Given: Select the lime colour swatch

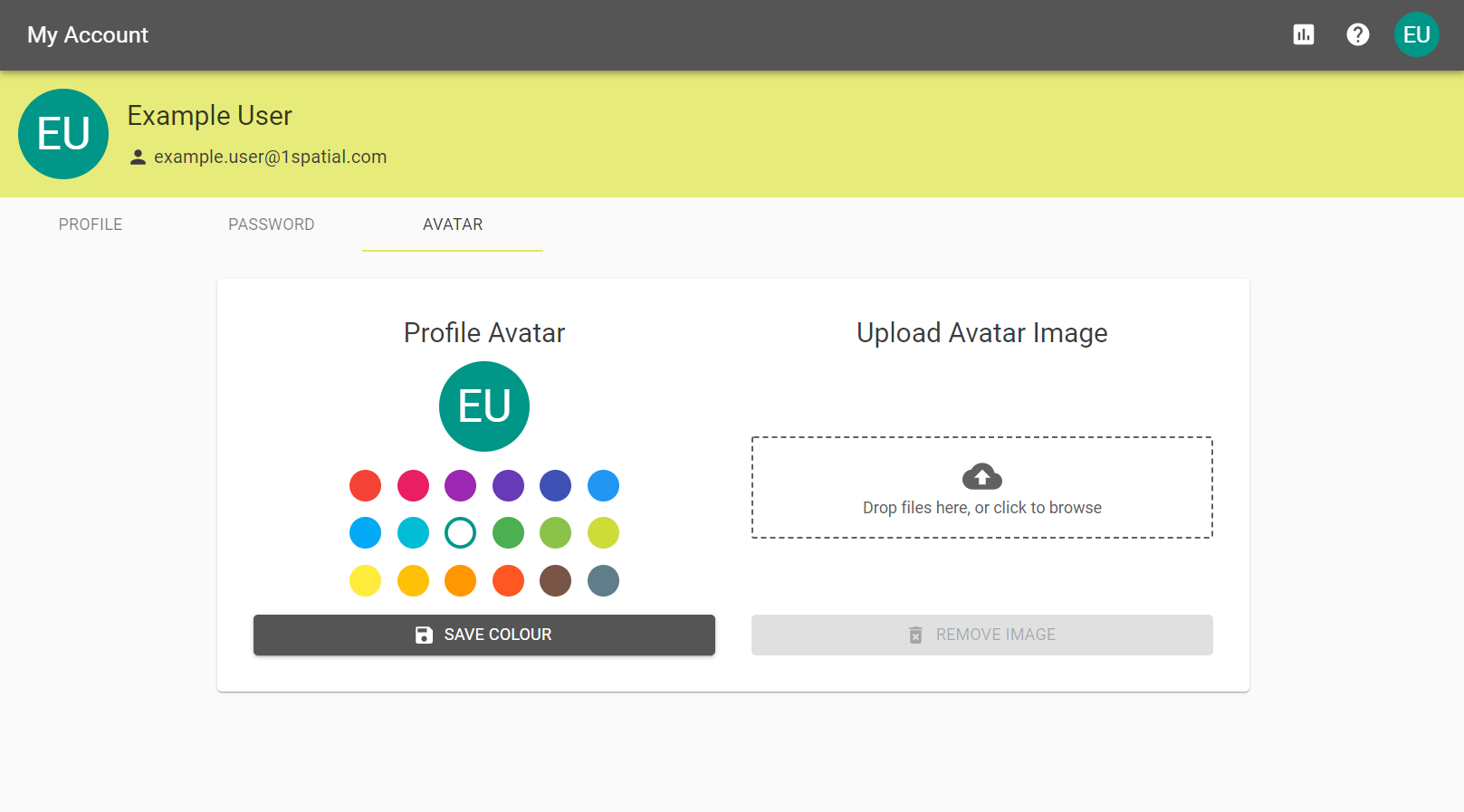Looking at the screenshot, I should point(603,533).
